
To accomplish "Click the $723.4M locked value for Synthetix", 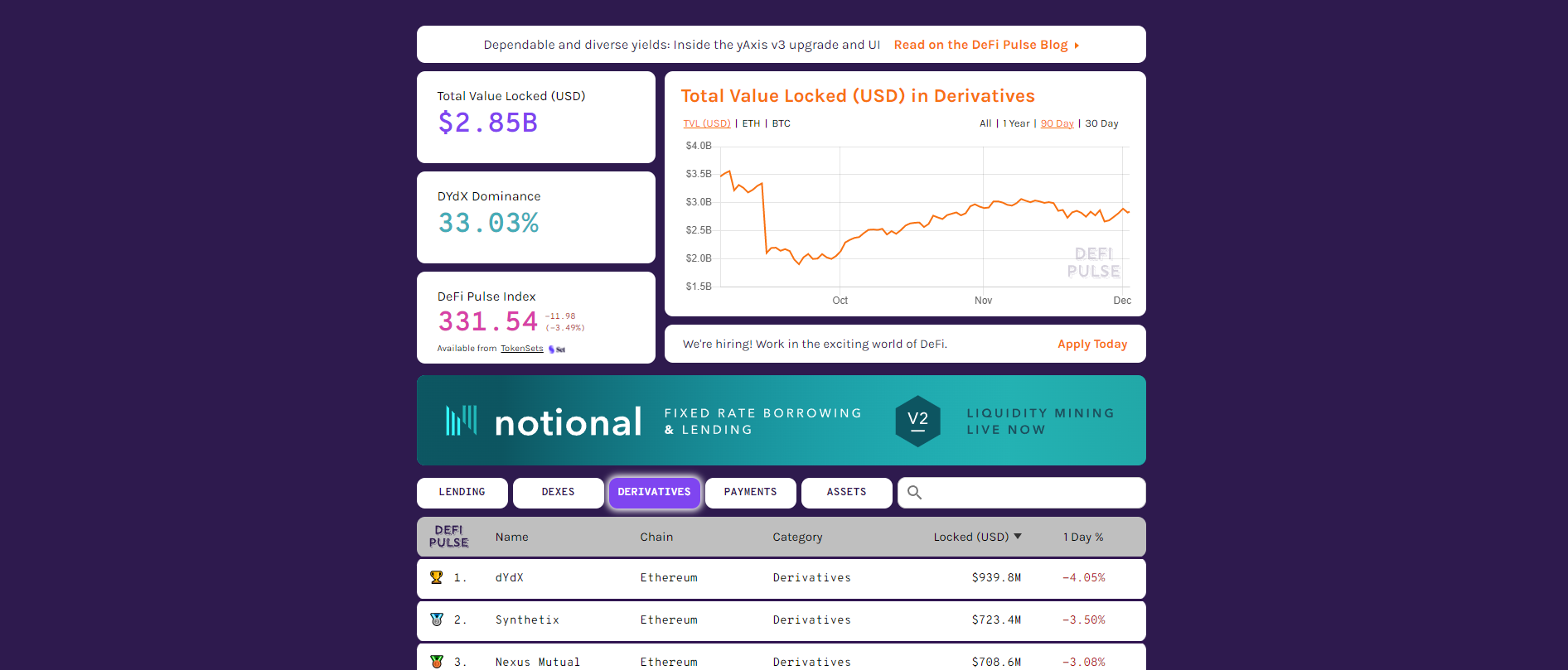I will 996,619.
